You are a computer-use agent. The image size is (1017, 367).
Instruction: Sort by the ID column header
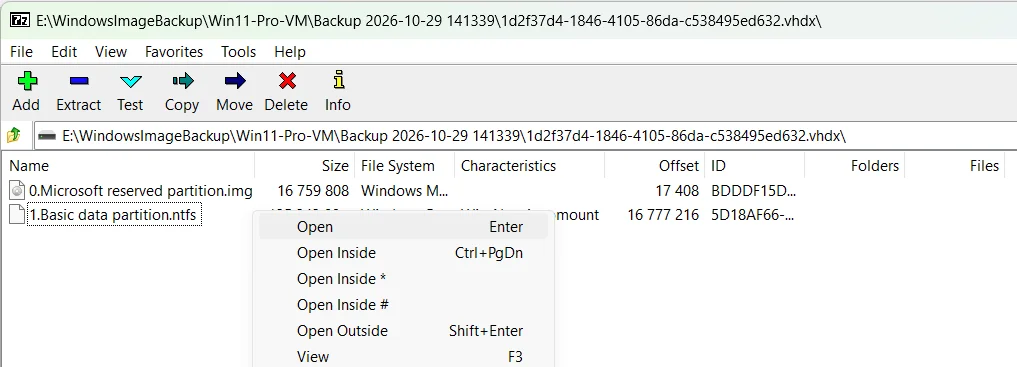(x=754, y=166)
